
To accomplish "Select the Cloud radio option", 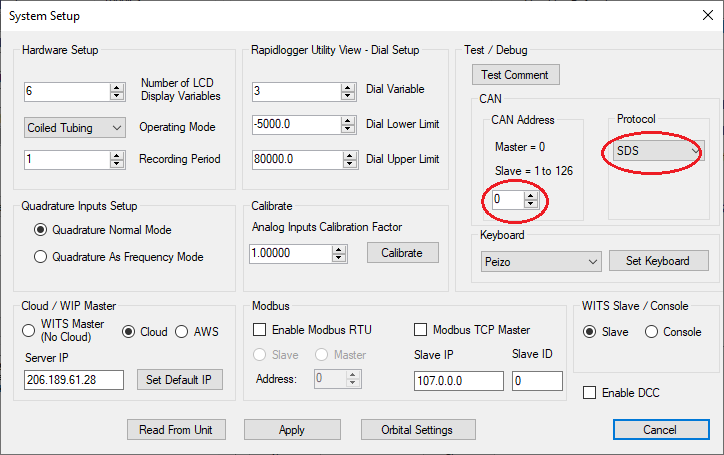I will click(128, 332).
